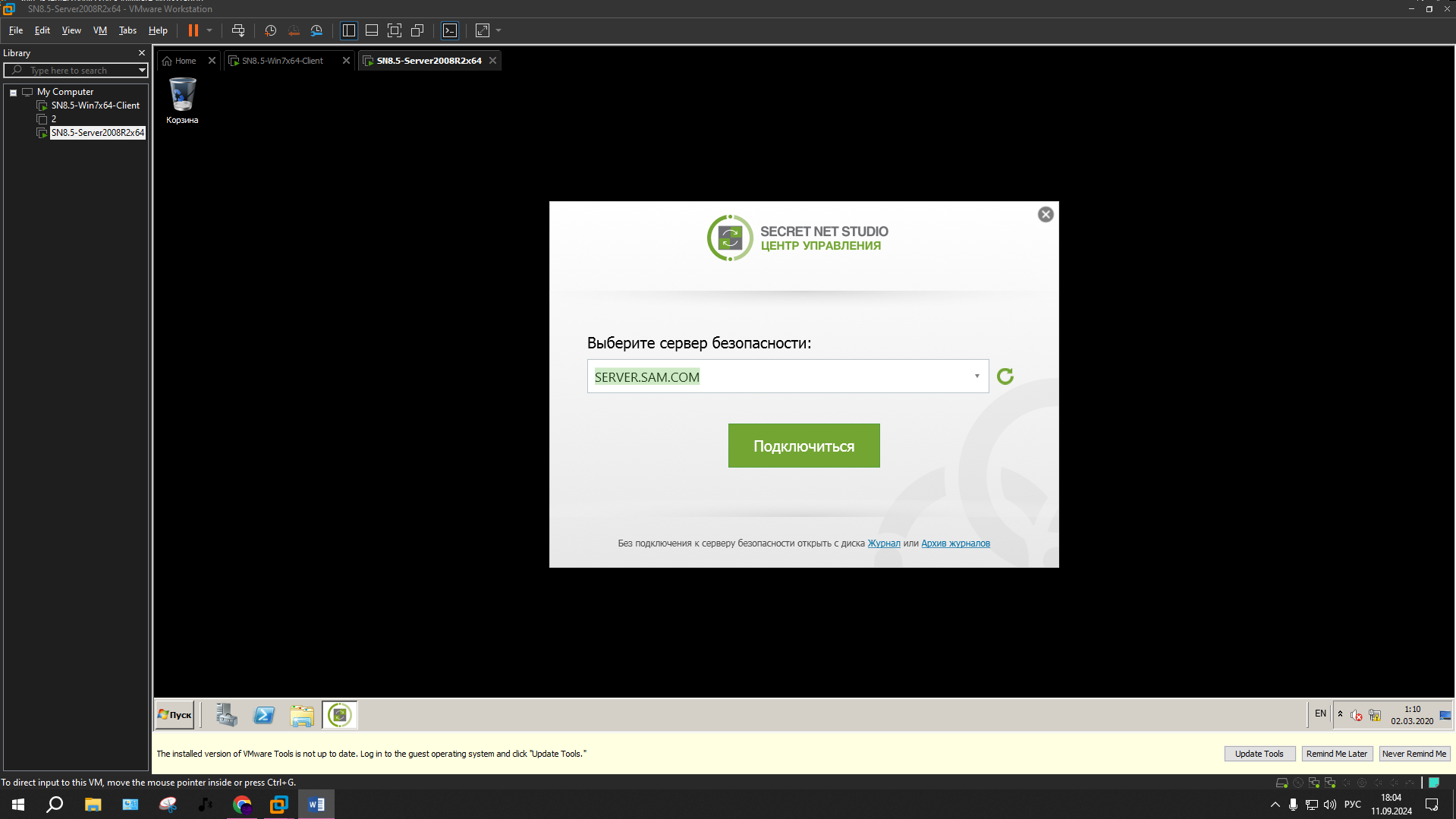1456x819 pixels.
Task: Open the Журнал link
Action: click(884, 543)
